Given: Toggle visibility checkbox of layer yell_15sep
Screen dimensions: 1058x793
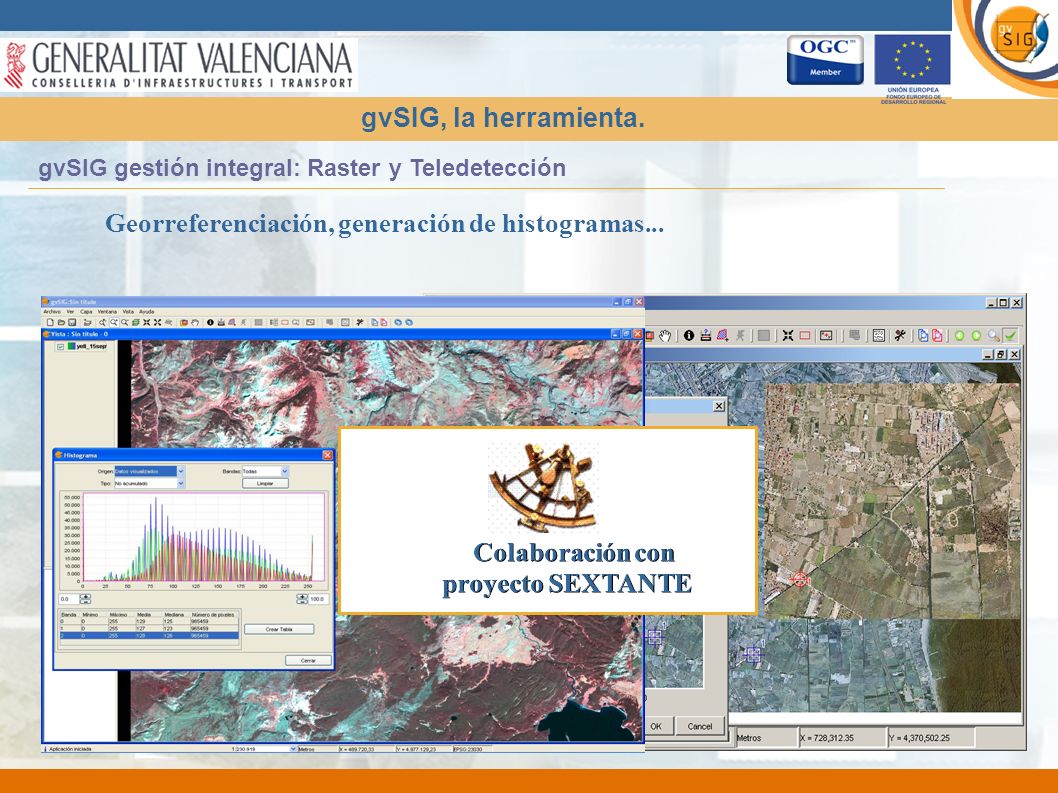Looking at the screenshot, I should pyautogui.click(x=60, y=347).
